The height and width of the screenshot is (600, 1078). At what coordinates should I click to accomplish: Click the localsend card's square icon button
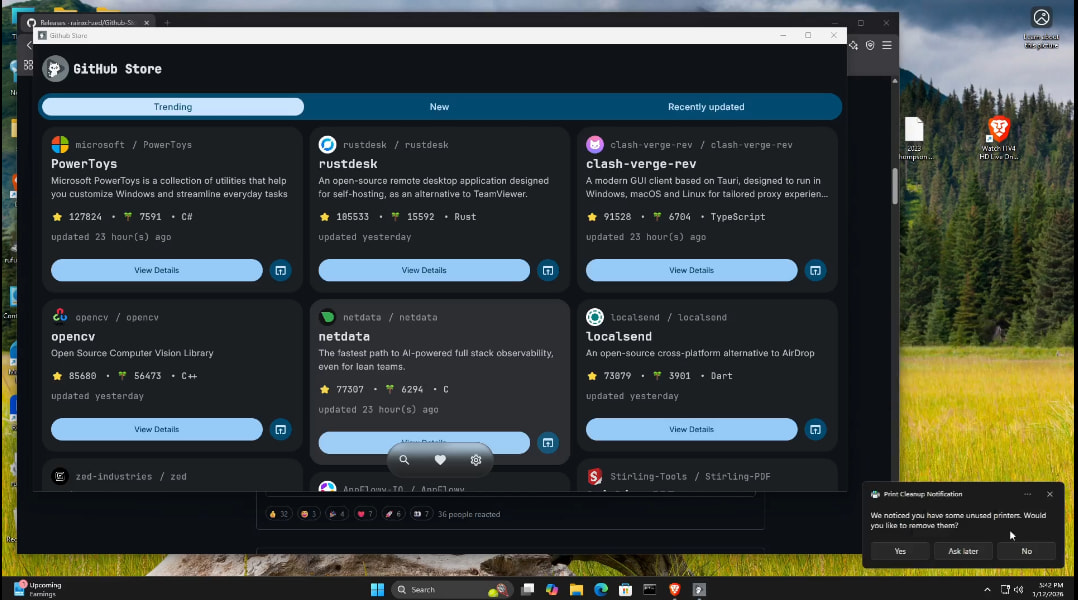point(815,429)
